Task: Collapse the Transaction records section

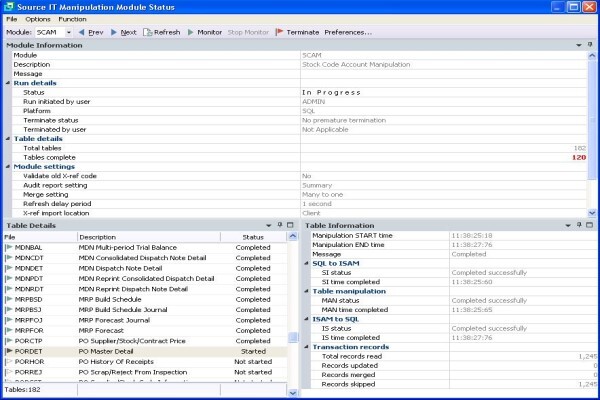Action: (x=306, y=347)
